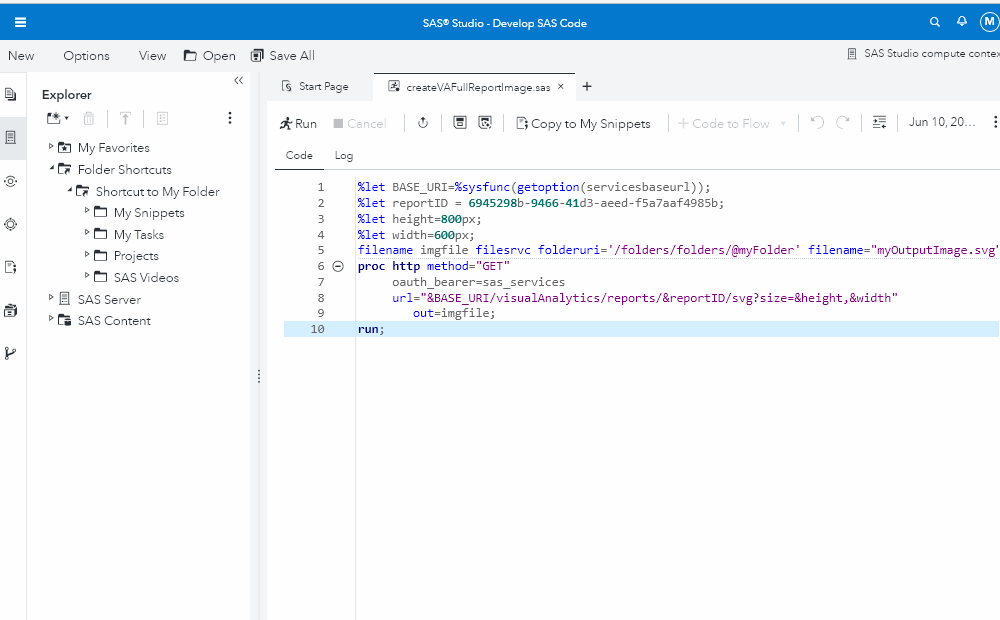
Task: Collapse the Explorer pane with the chevrons
Action: pyautogui.click(x=238, y=81)
